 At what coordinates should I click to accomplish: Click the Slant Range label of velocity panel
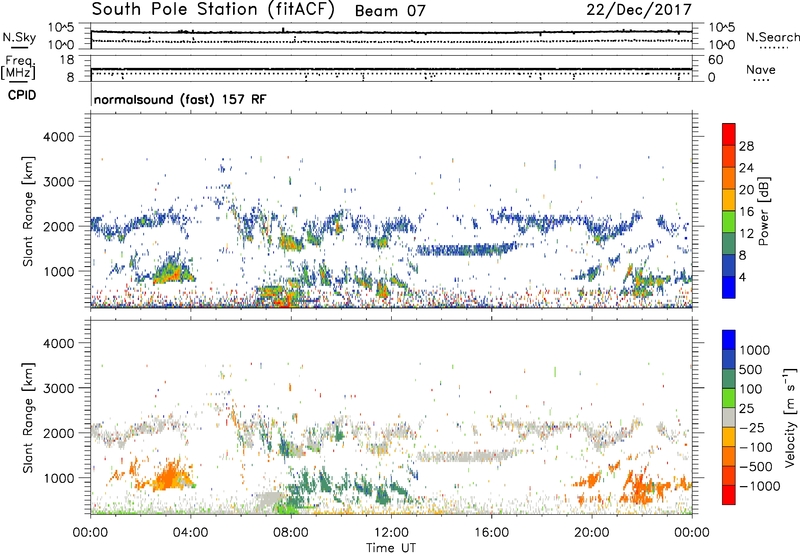click(28, 418)
